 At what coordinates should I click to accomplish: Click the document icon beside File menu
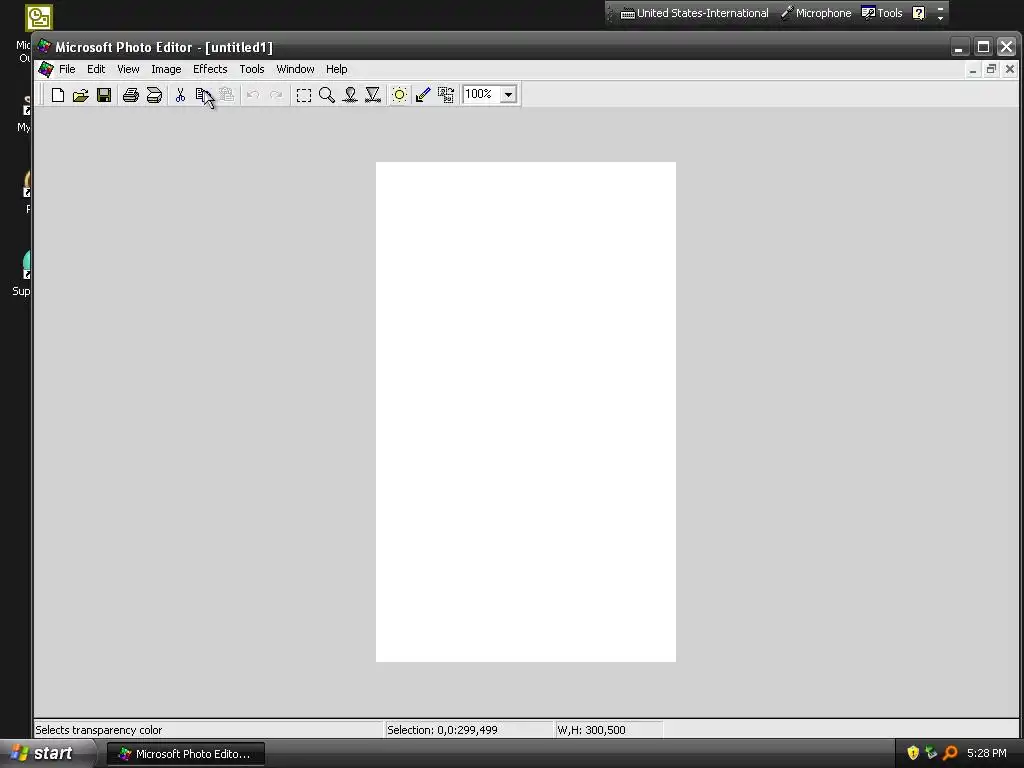click(46, 69)
